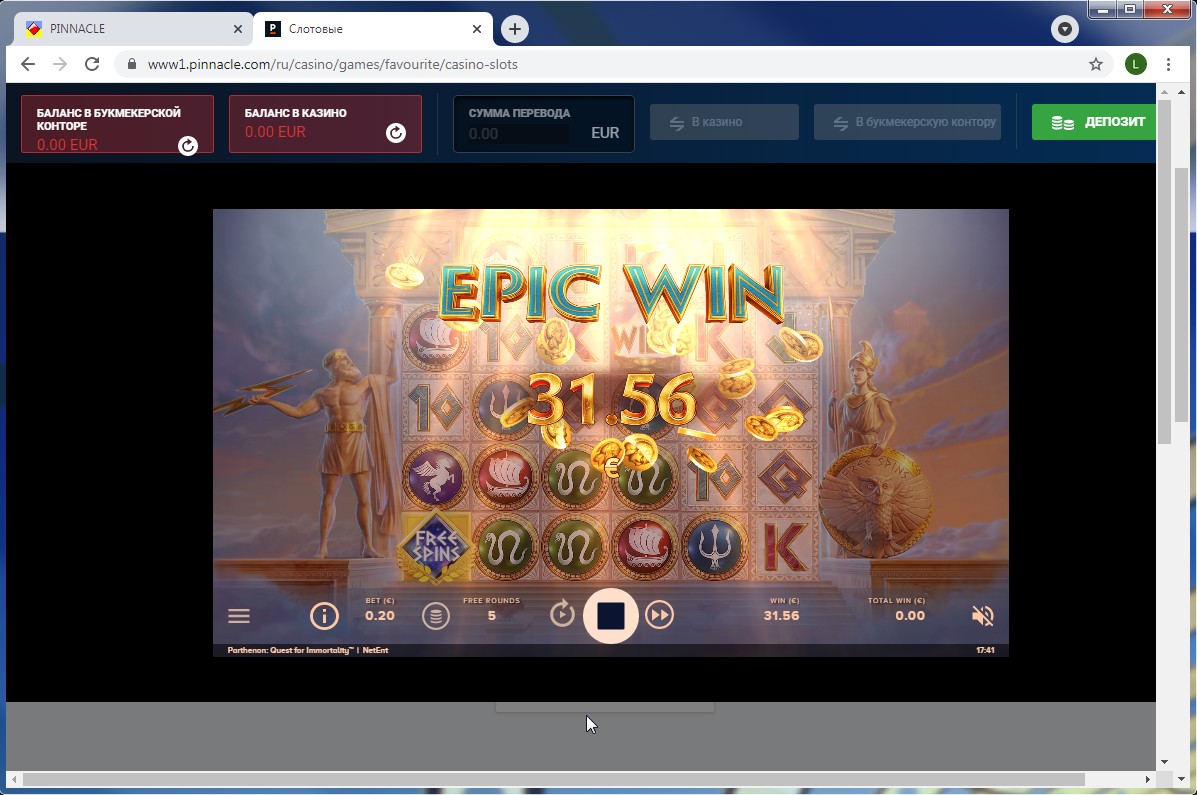
Task: Click the TOTAL WIN 0.00 value
Action: coord(910,616)
